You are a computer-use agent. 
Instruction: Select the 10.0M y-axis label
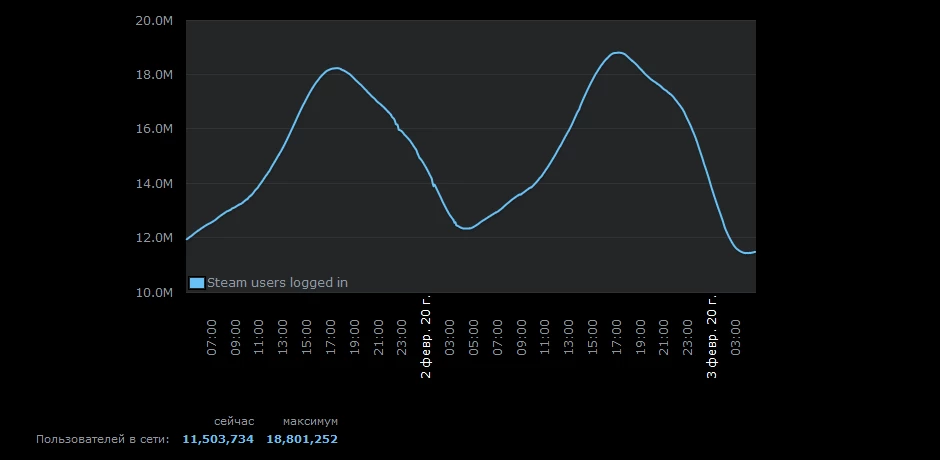point(153,293)
